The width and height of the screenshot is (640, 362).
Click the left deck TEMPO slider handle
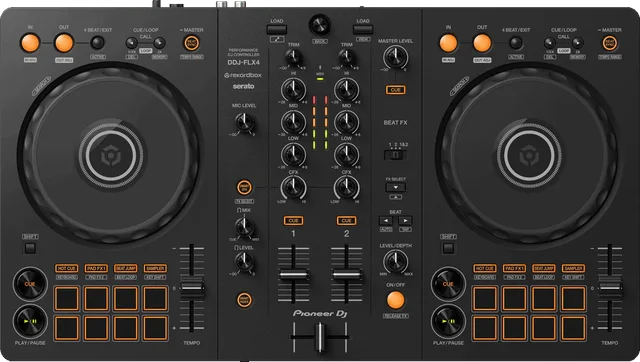pos(192,288)
